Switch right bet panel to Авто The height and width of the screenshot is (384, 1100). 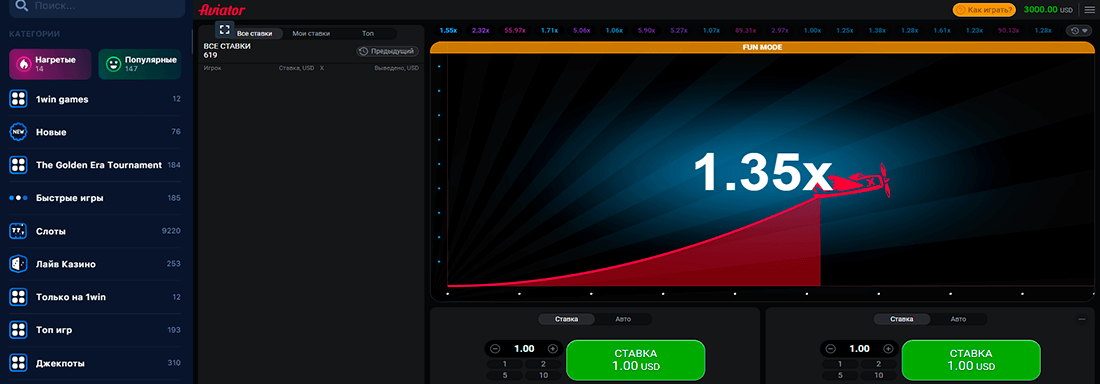[958, 319]
